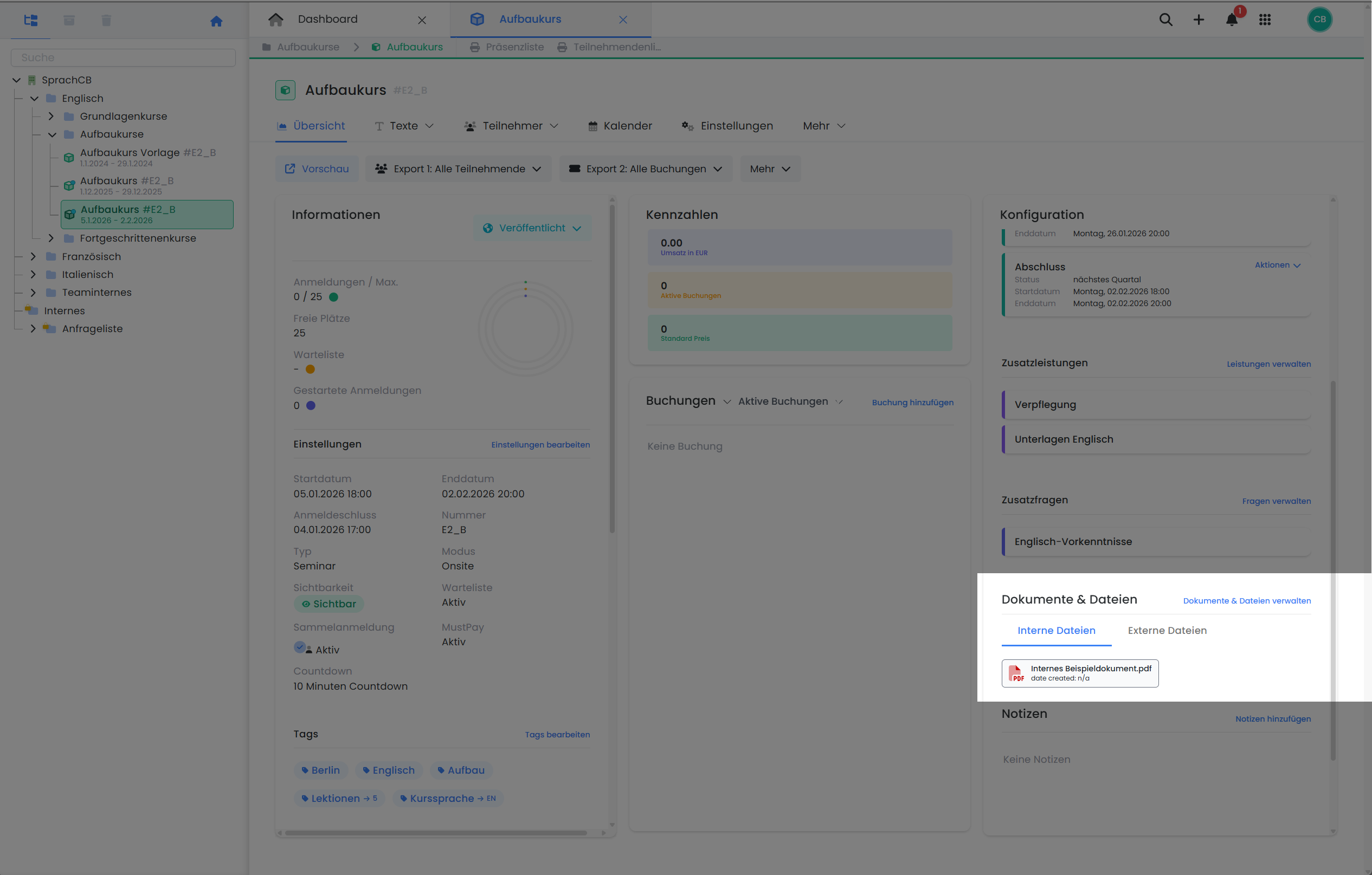Click the search magnifier icon

pos(1165,20)
